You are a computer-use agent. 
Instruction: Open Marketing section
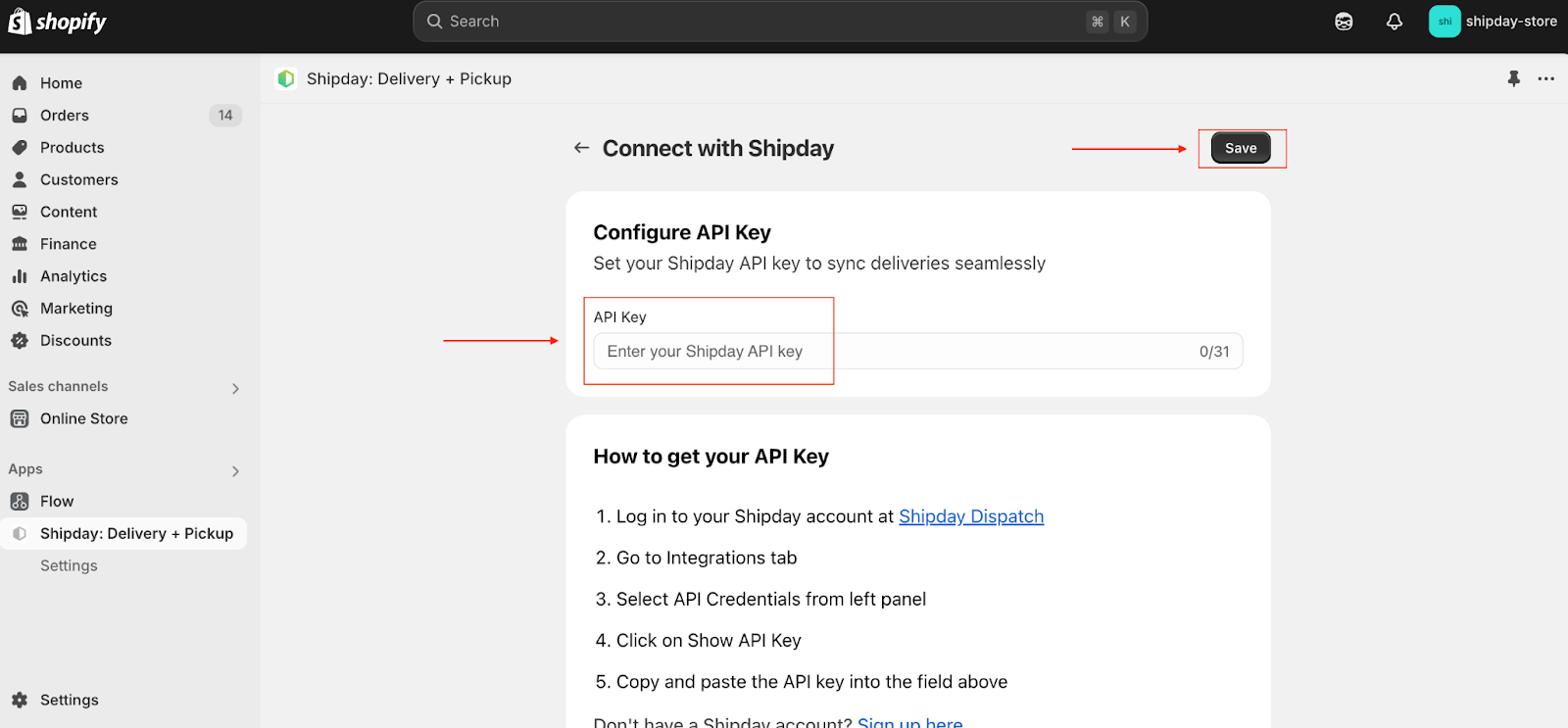tap(76, 309)
